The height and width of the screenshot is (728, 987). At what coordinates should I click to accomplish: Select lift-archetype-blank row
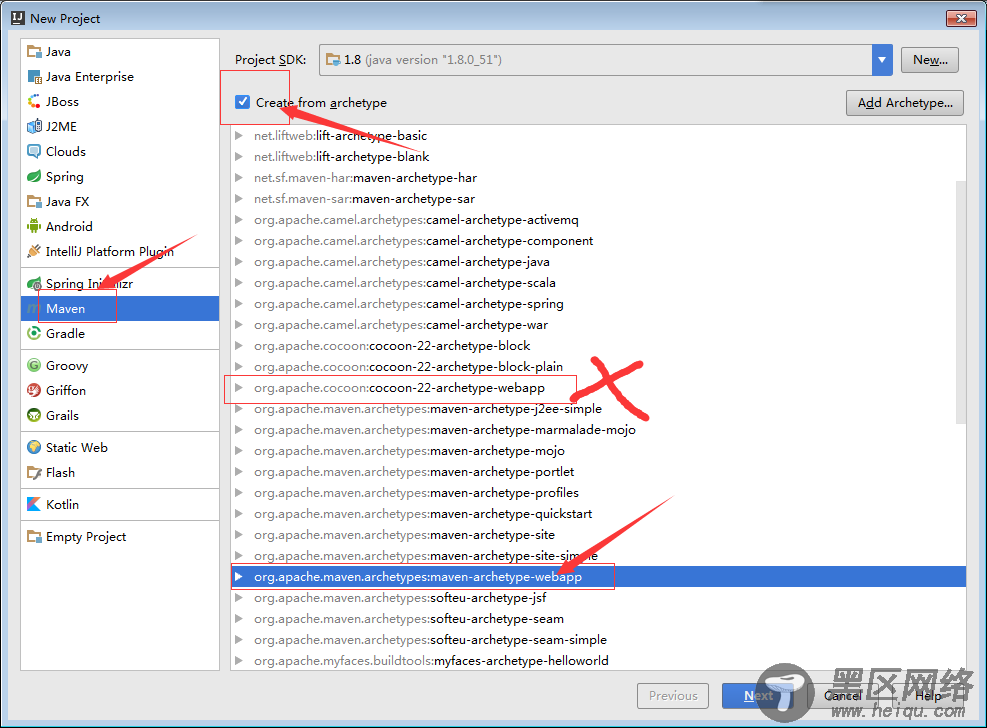click(598, 157)
